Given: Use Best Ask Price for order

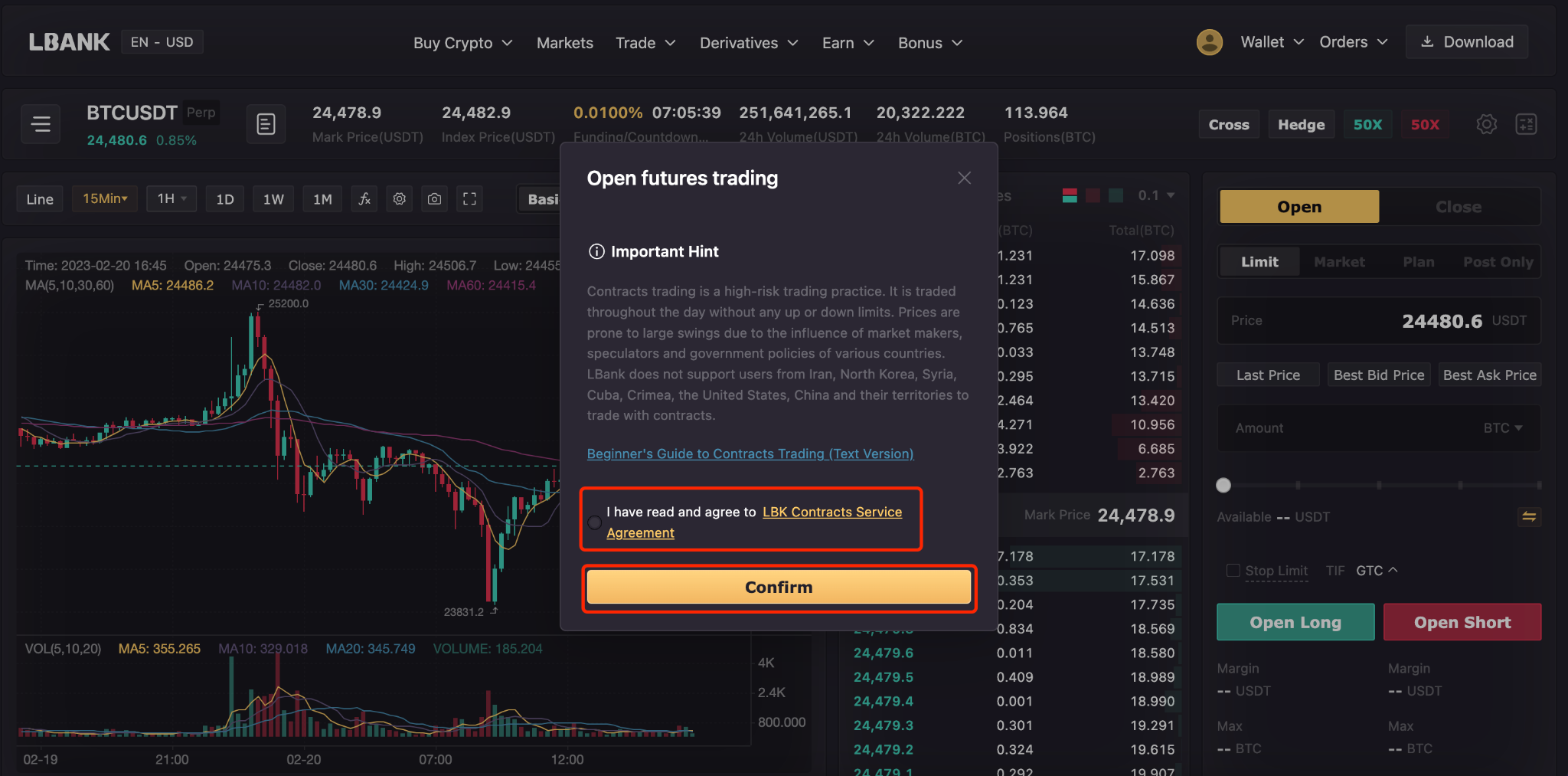Looking at the screenshot, I should pyautogui.click(x=1489, y=375).
